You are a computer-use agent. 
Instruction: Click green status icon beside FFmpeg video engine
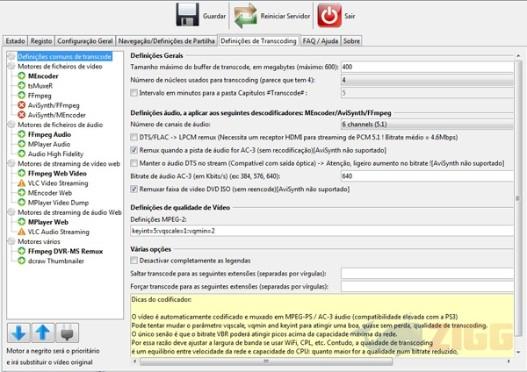pos(22,95)
